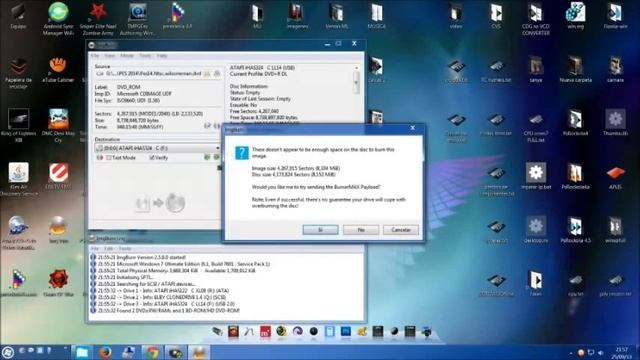Click the volume icon in system tray

[x=600, y=353]
